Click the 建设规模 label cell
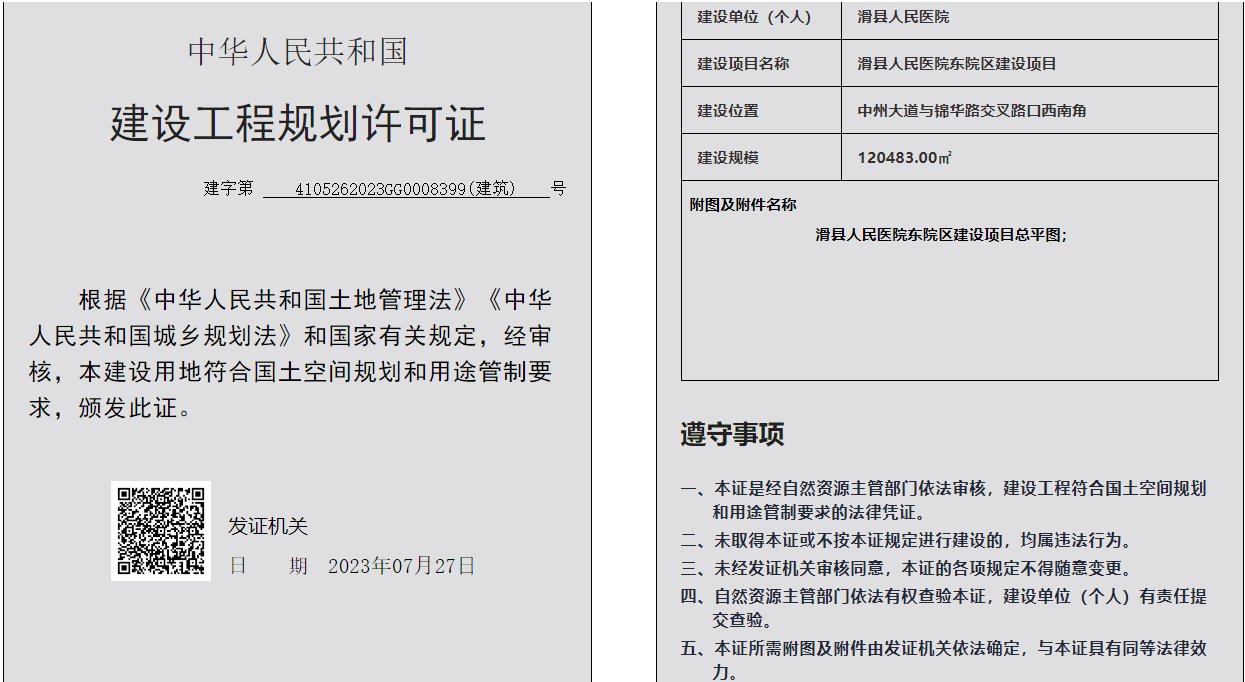This screenshot has width=1245, height=682. tap(761, 157)
